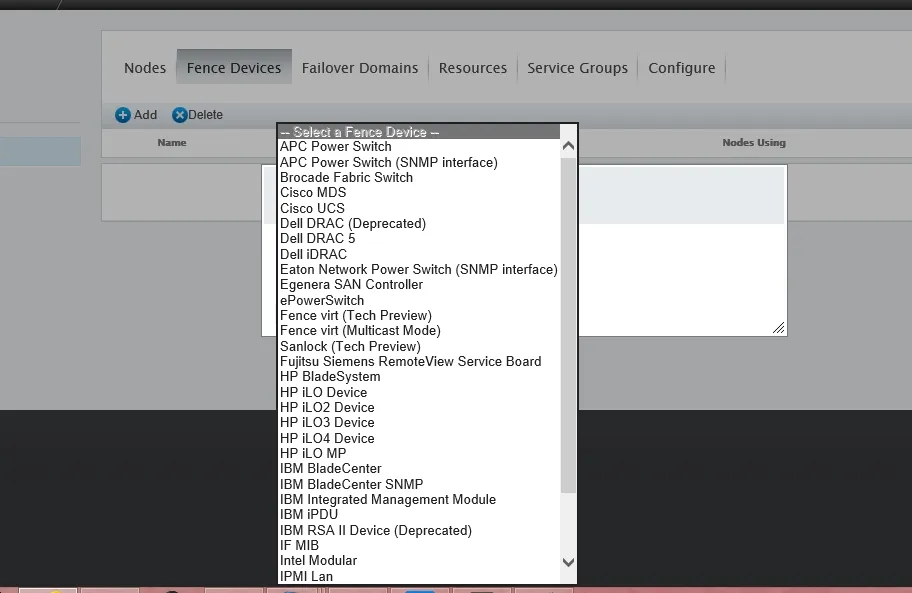
Task: Pick Cisco MDS fence device
Action: click(419, 192)
